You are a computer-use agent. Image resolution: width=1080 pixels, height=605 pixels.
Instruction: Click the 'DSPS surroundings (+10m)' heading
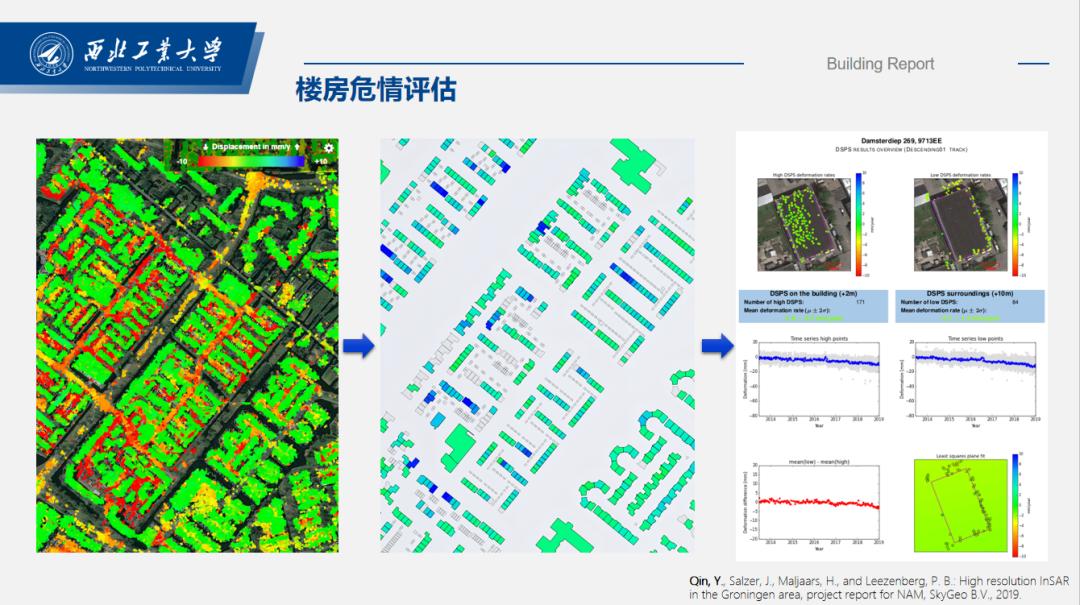[970, 294]
